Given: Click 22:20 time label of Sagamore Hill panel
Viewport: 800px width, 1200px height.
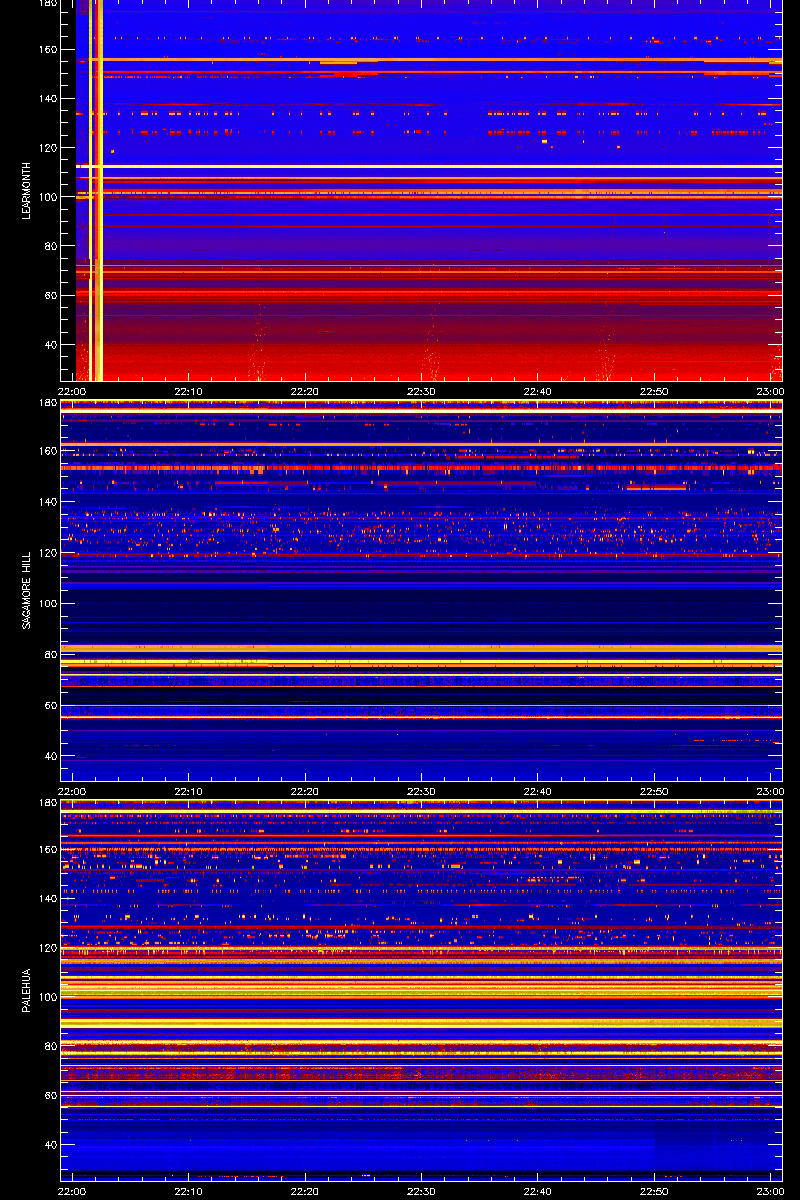Looking at the screenshot, I should point(305,791).
